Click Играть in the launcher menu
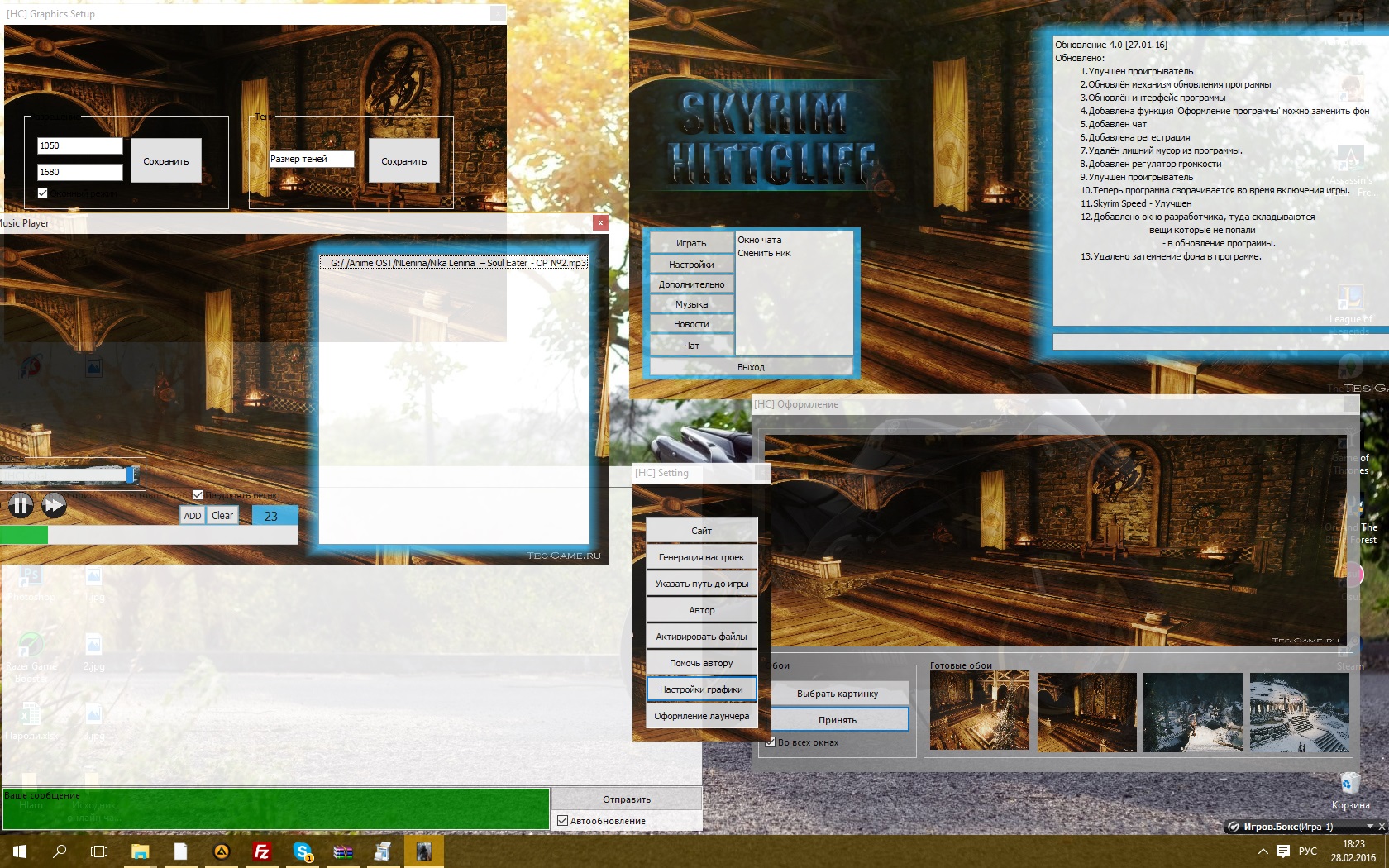Screen dimensions: 1389x868 [691, 243]
